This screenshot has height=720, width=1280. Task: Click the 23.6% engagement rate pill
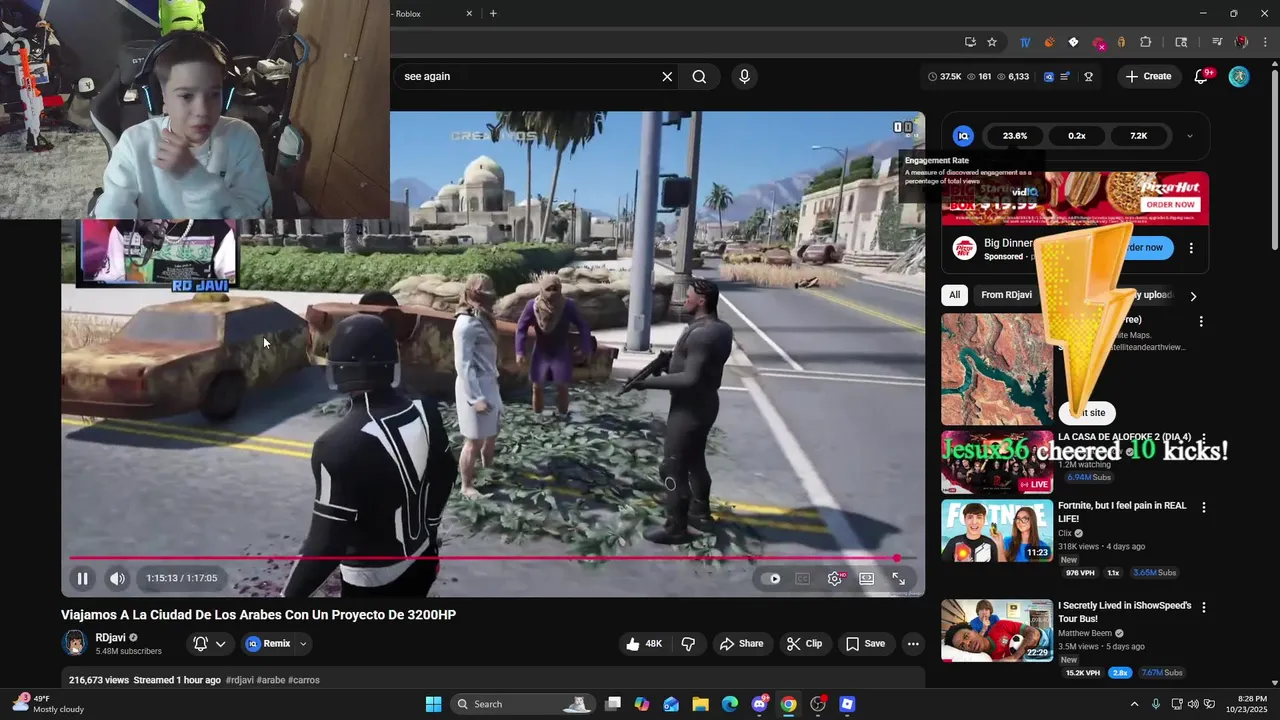point(1015,136)
